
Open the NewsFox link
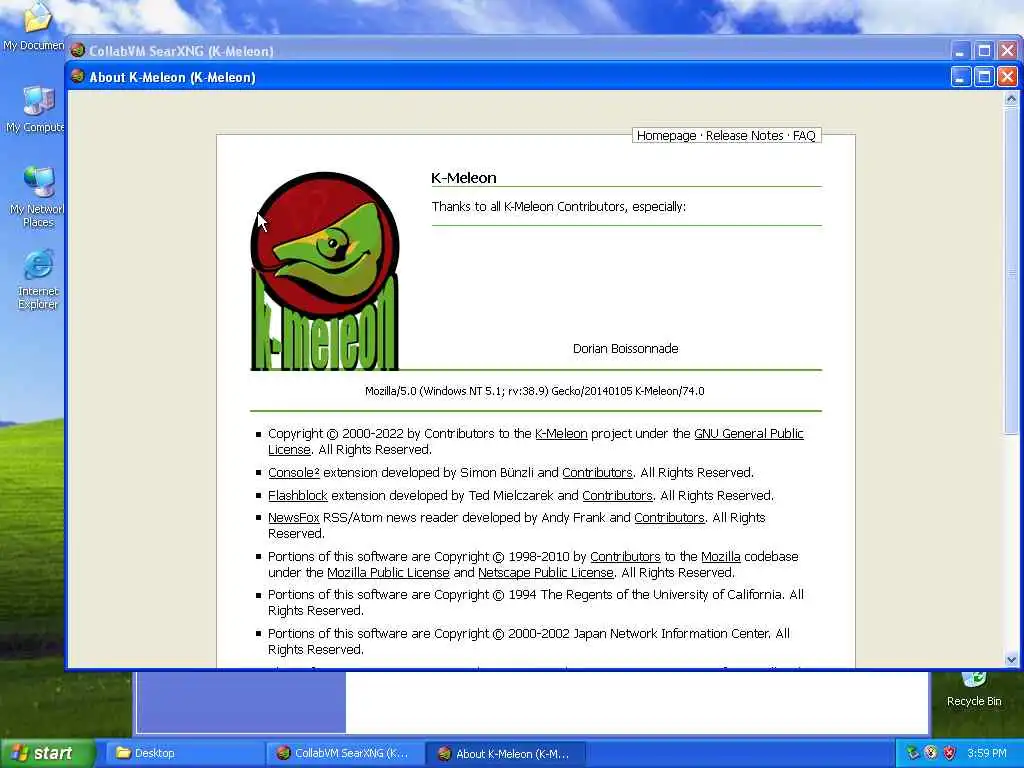tap(294, 518)
